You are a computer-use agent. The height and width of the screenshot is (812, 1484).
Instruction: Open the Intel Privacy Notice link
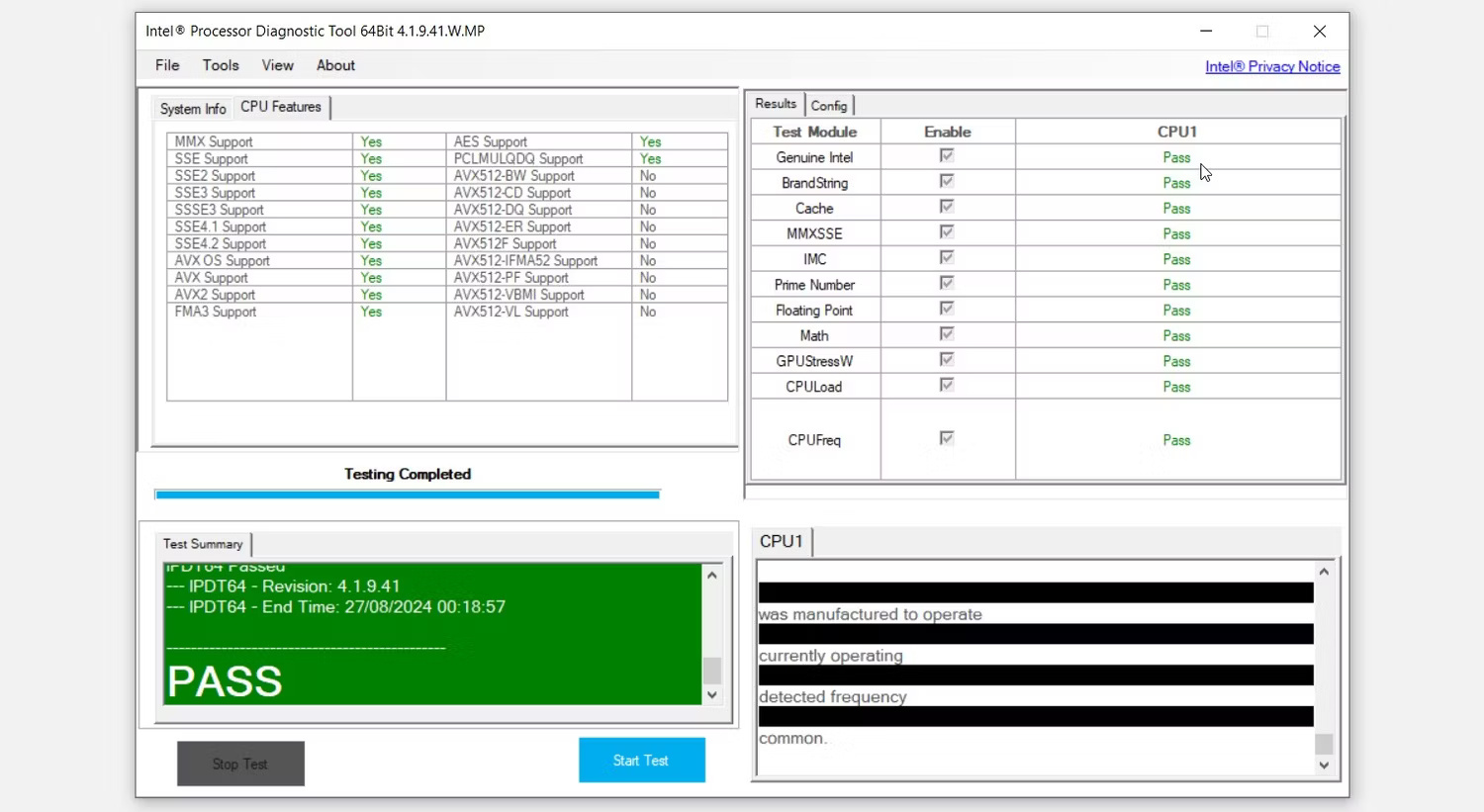point(1272,66)
